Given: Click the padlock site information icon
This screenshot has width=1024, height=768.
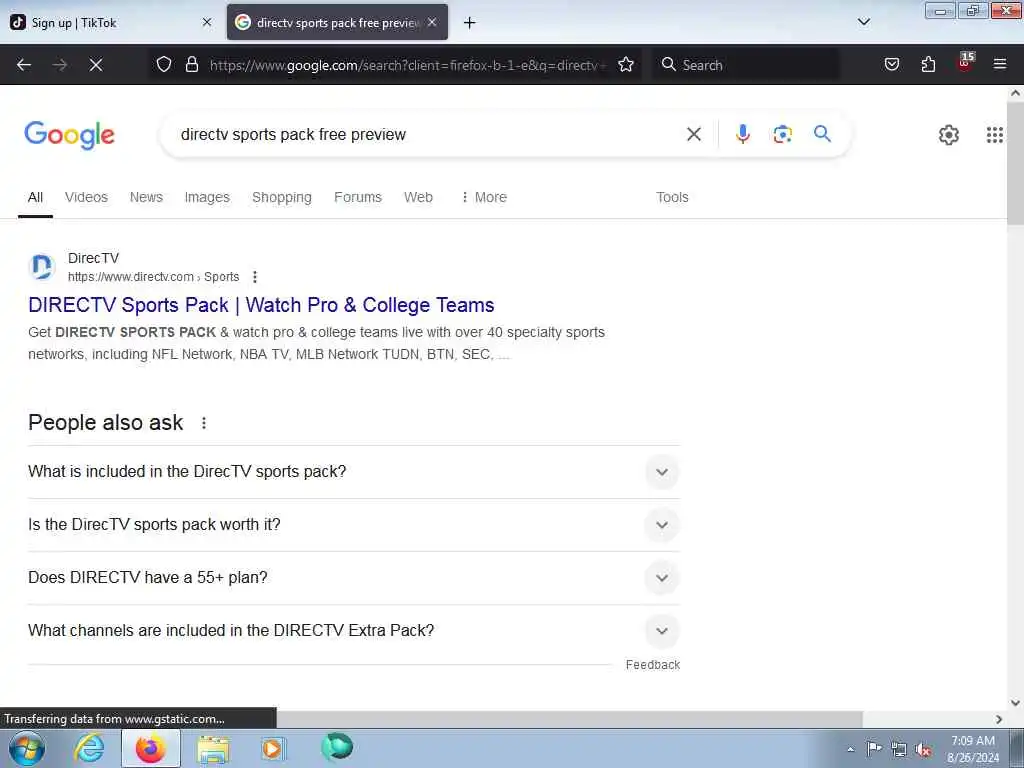Looking at the screenshot, I should [x=191, y=64].
